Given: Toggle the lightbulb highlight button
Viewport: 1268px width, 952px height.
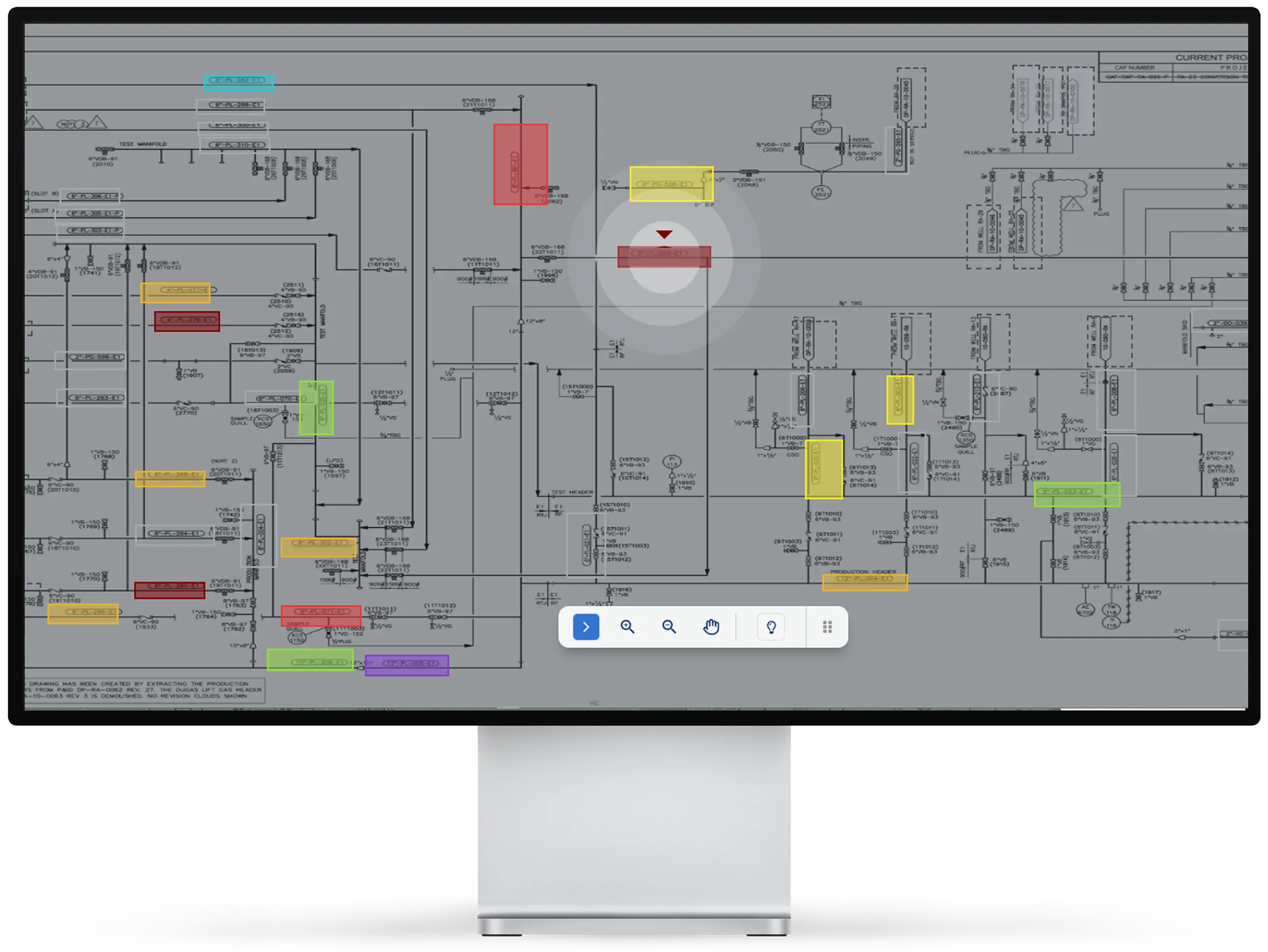Looking at the screenshot, I should pos(771,627).
